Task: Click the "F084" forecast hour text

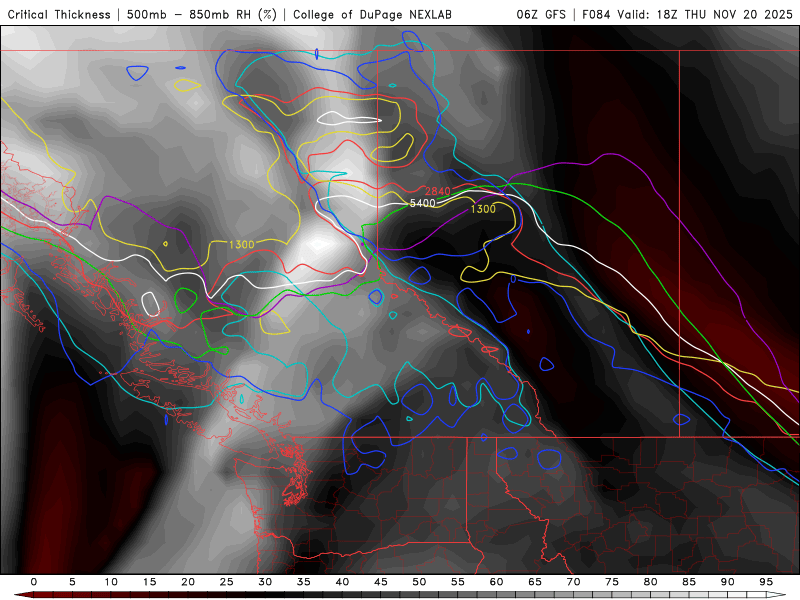Action: tap(596, 14)
